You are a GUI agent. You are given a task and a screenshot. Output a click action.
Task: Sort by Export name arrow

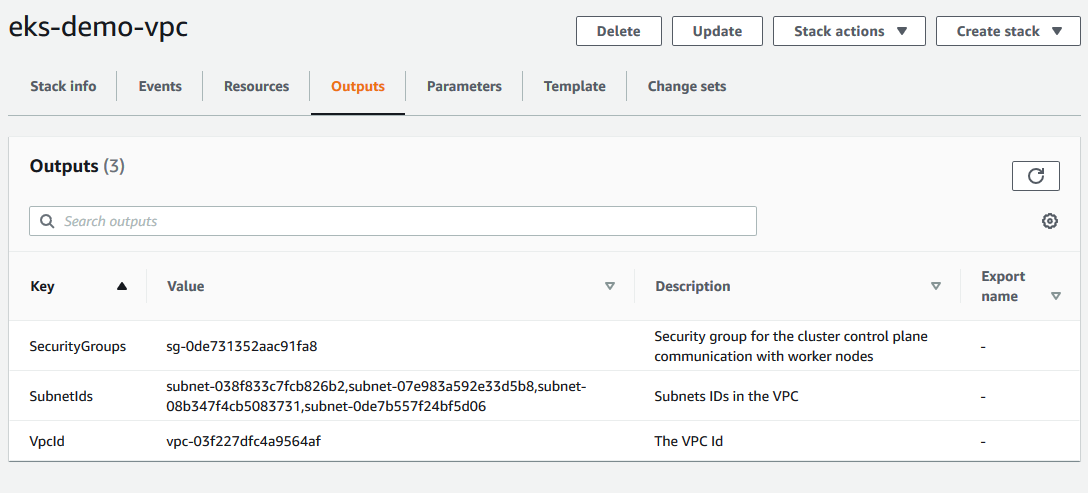1056,296
